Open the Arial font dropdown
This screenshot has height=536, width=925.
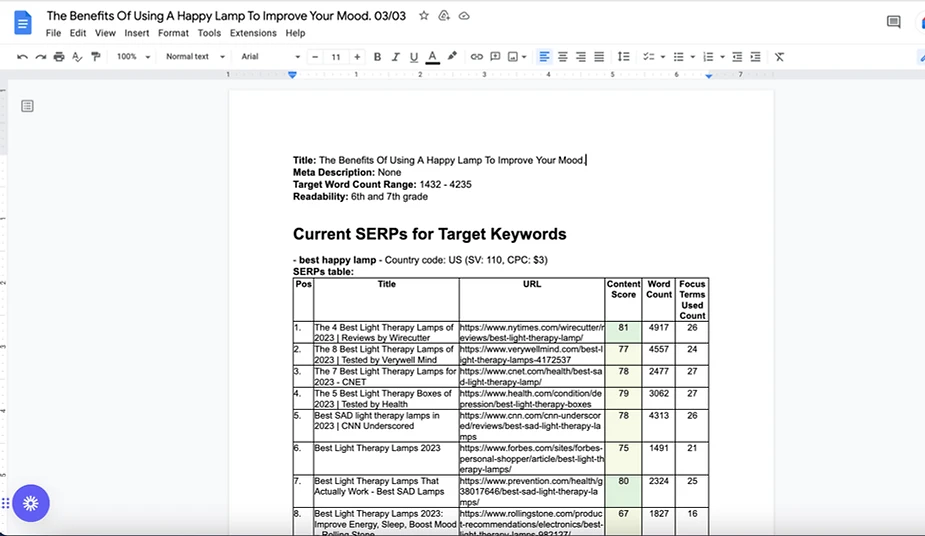(x=271, y=57)
